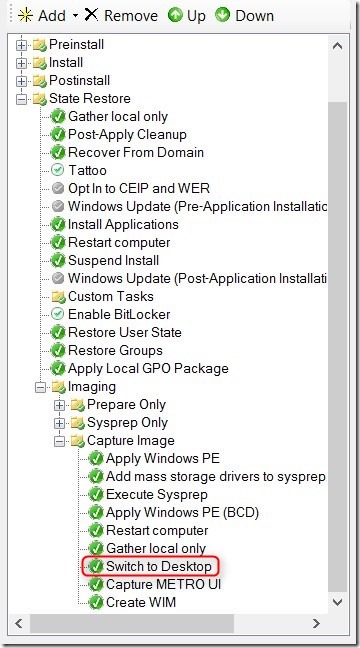
Task: Click the horizontal scrollbar right arrow
Action: pos(316,623)
